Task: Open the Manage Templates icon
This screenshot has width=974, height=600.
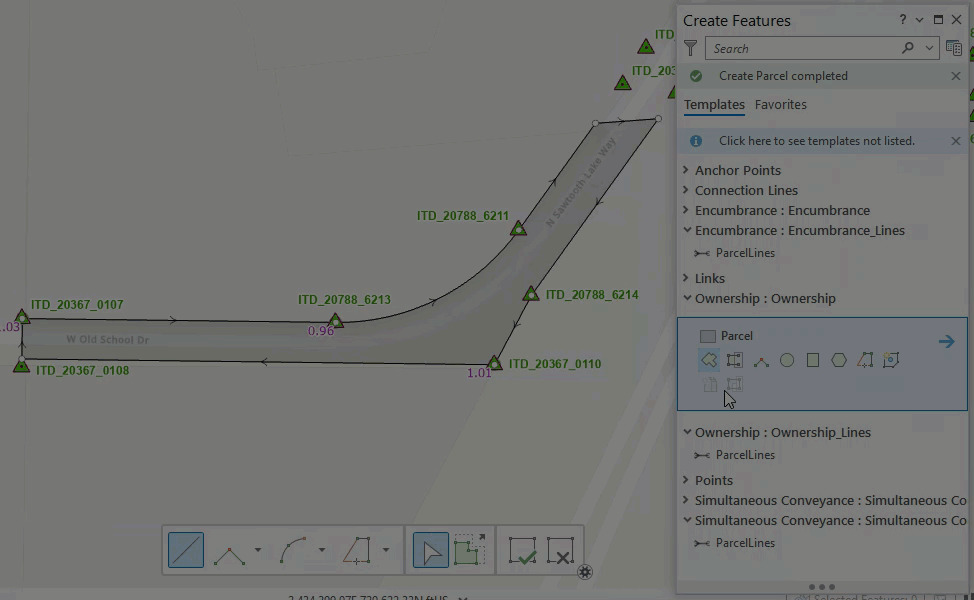Action: (953, 47)
